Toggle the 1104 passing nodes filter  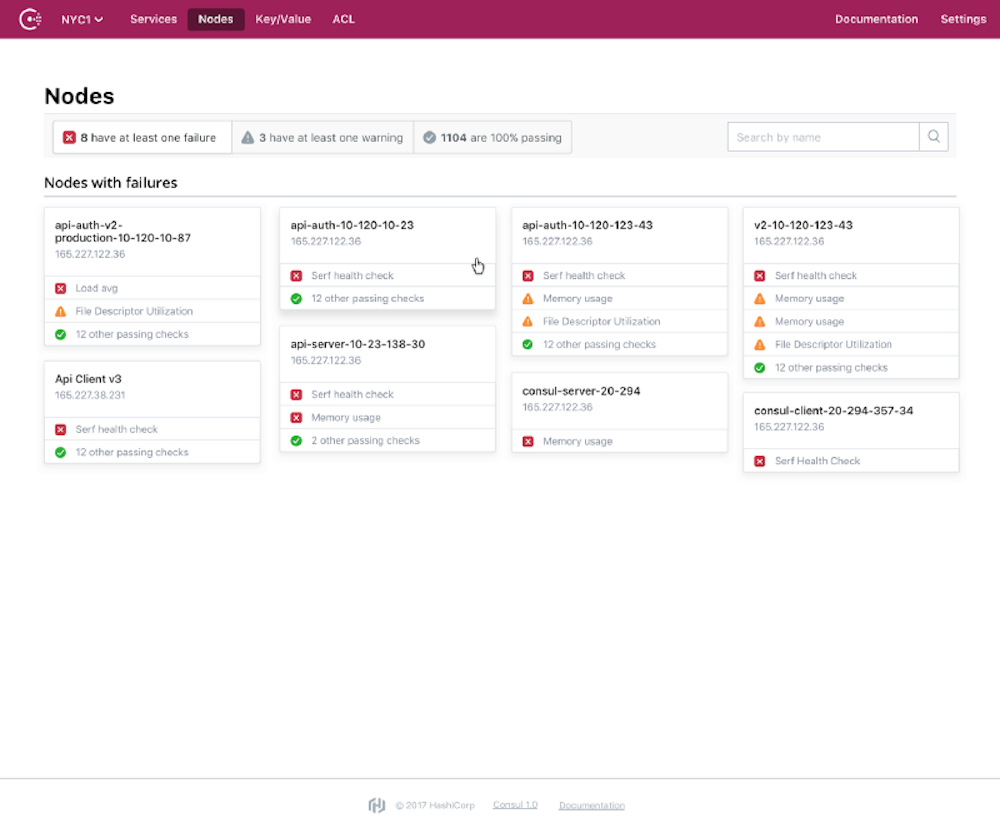click(492, 136)
